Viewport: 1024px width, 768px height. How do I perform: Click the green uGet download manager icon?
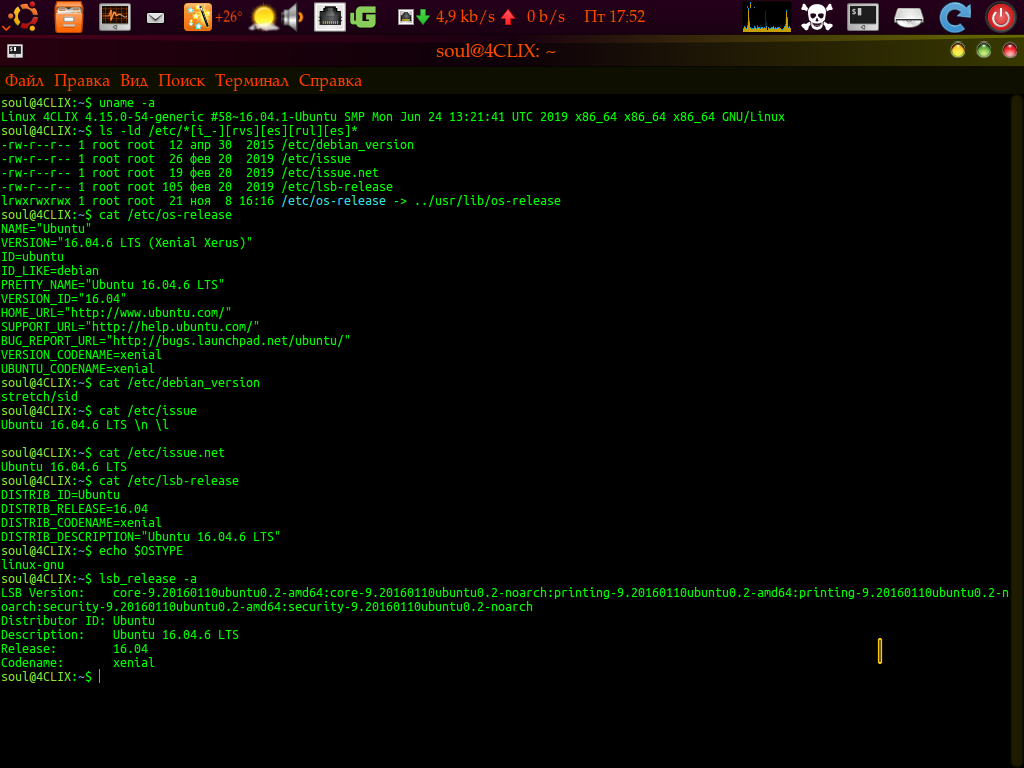tap(363, 17)
